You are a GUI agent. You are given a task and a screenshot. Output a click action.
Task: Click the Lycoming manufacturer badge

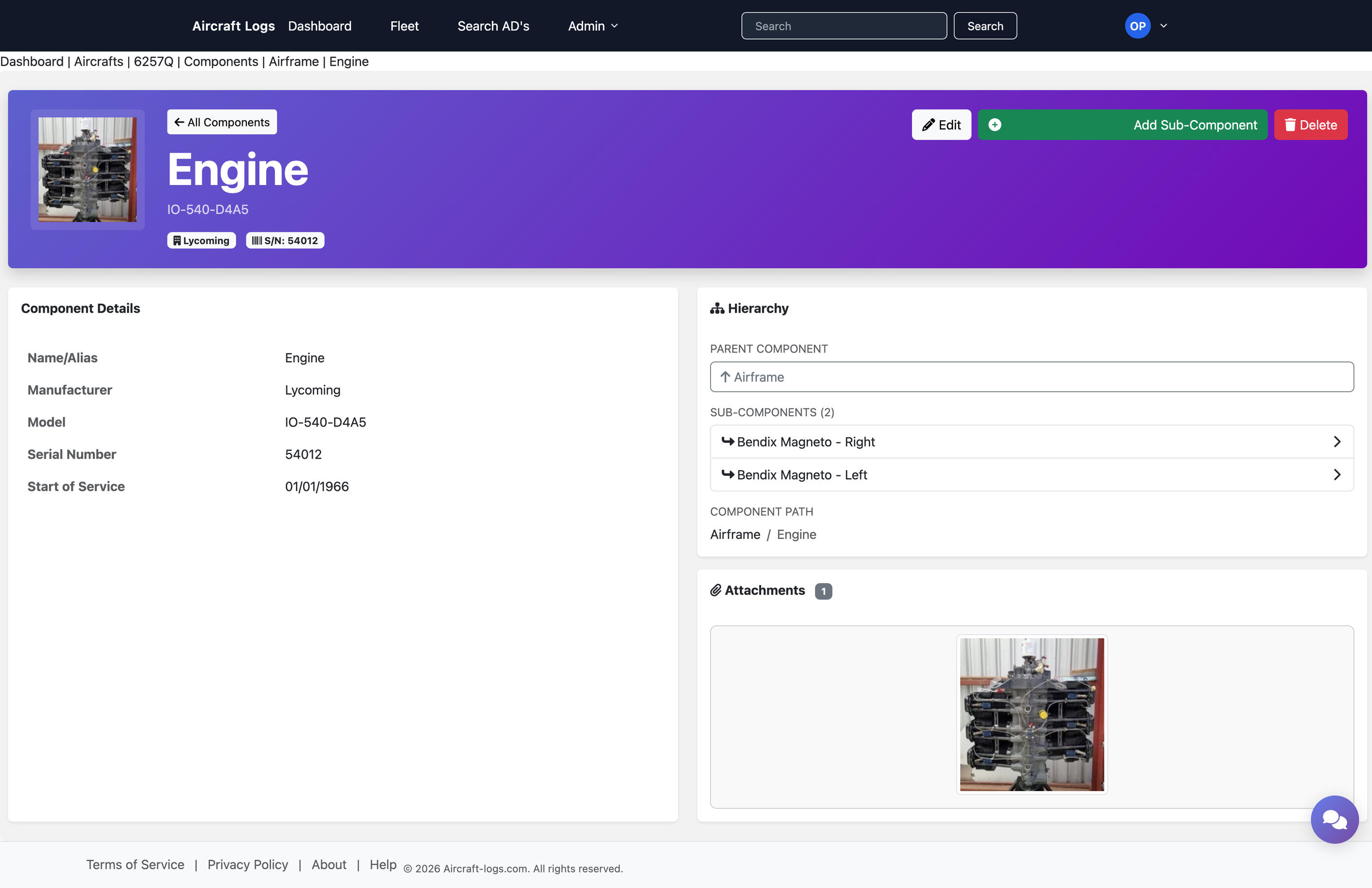point(201,240)
